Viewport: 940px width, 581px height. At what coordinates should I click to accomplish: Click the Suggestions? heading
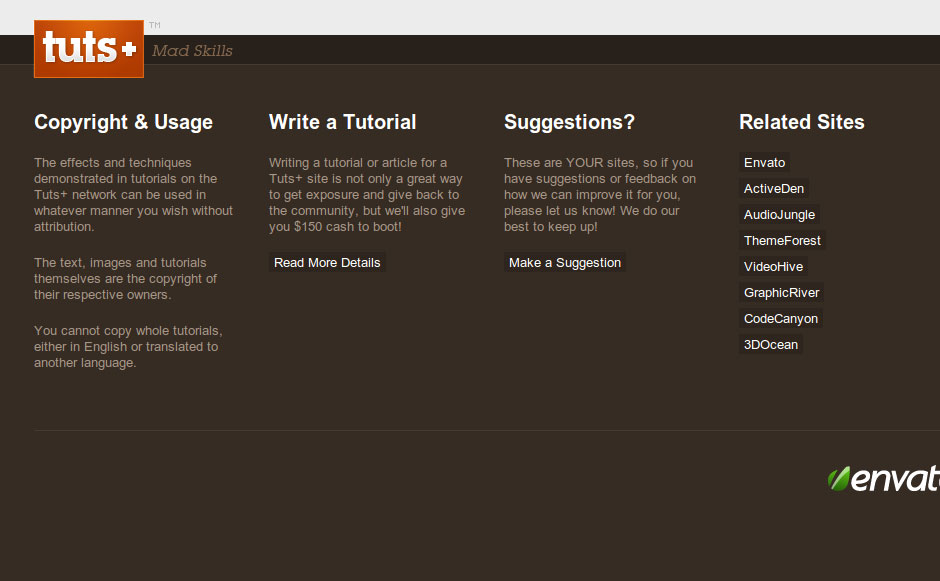coord(569,122)
